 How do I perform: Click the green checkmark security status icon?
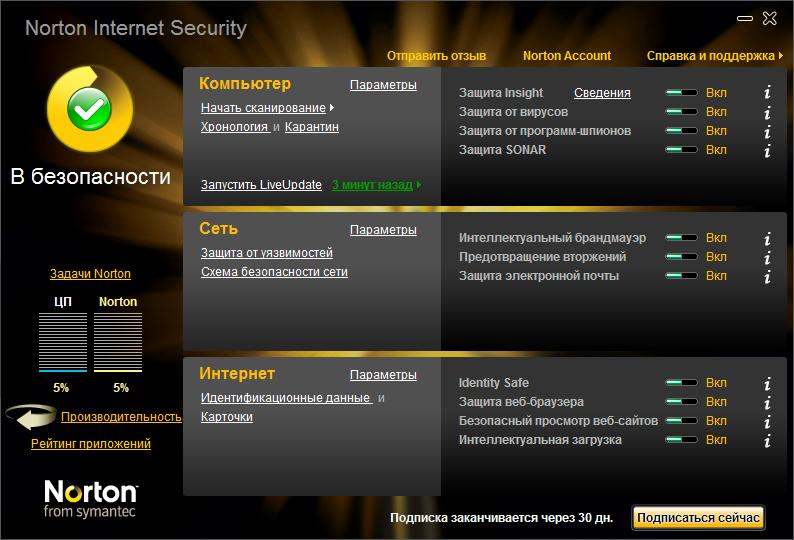pos(90,108)
